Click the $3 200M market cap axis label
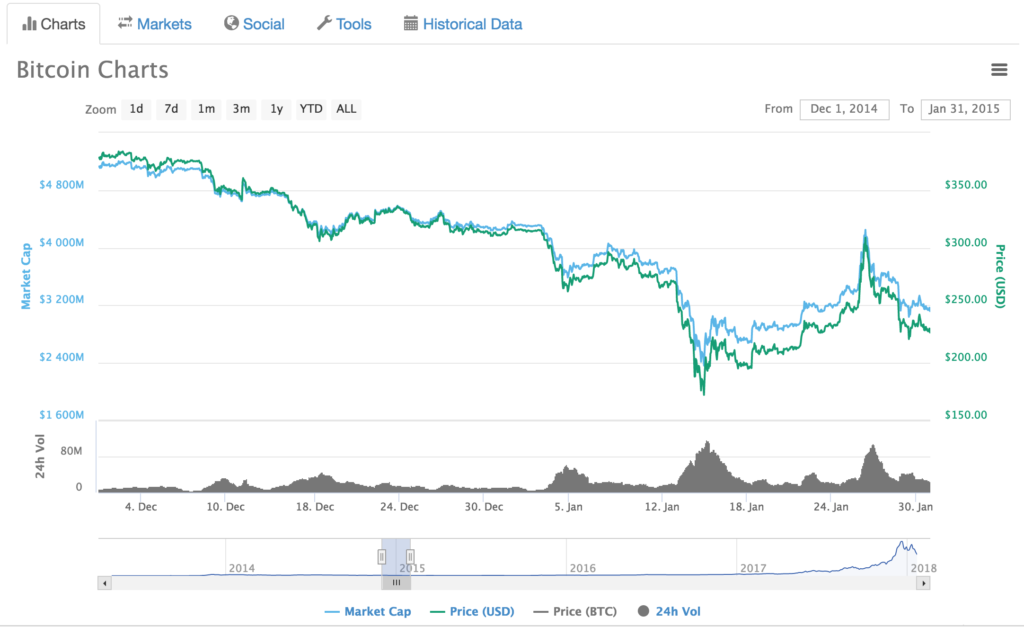 [61, 300]
